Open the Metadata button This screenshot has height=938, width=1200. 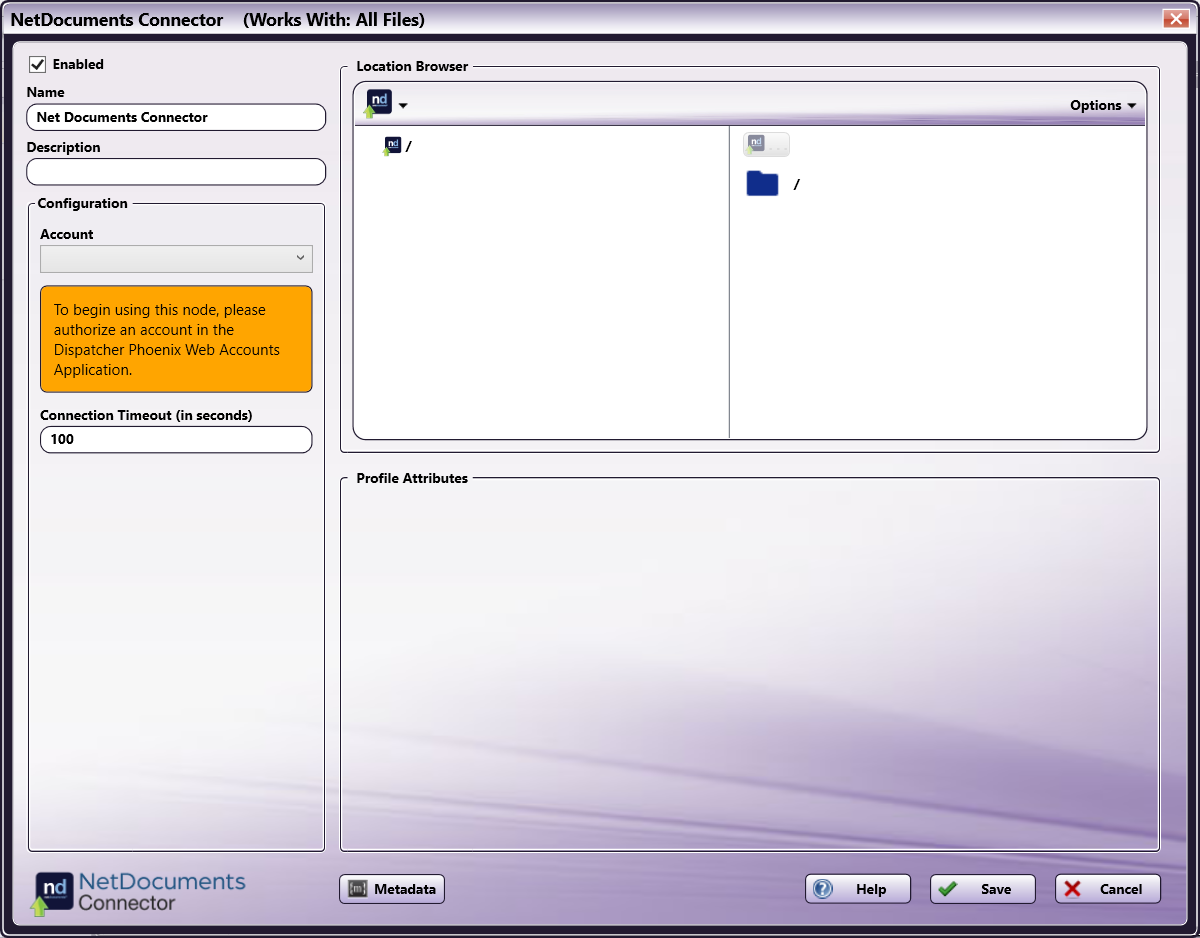pos(392,889)
